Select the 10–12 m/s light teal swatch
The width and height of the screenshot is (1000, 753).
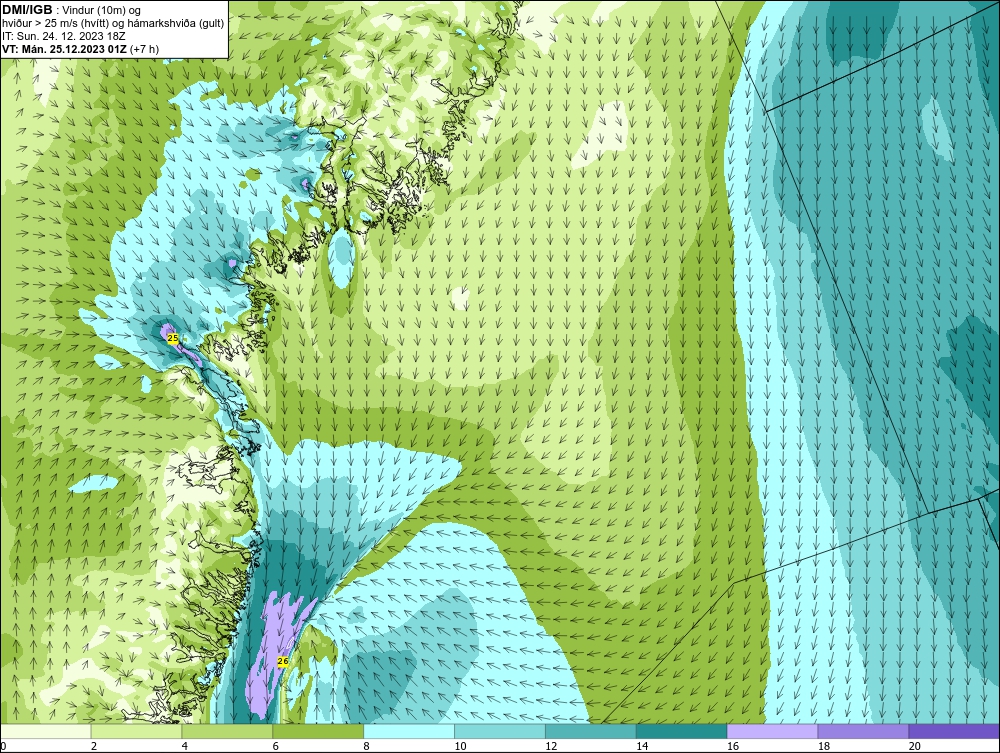(499, 731)
